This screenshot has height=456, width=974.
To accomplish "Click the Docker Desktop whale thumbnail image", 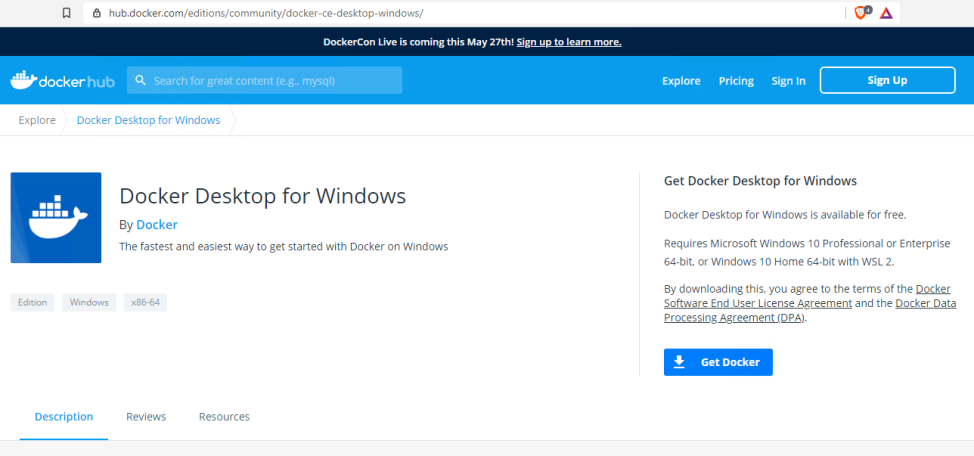I will 56,217.
